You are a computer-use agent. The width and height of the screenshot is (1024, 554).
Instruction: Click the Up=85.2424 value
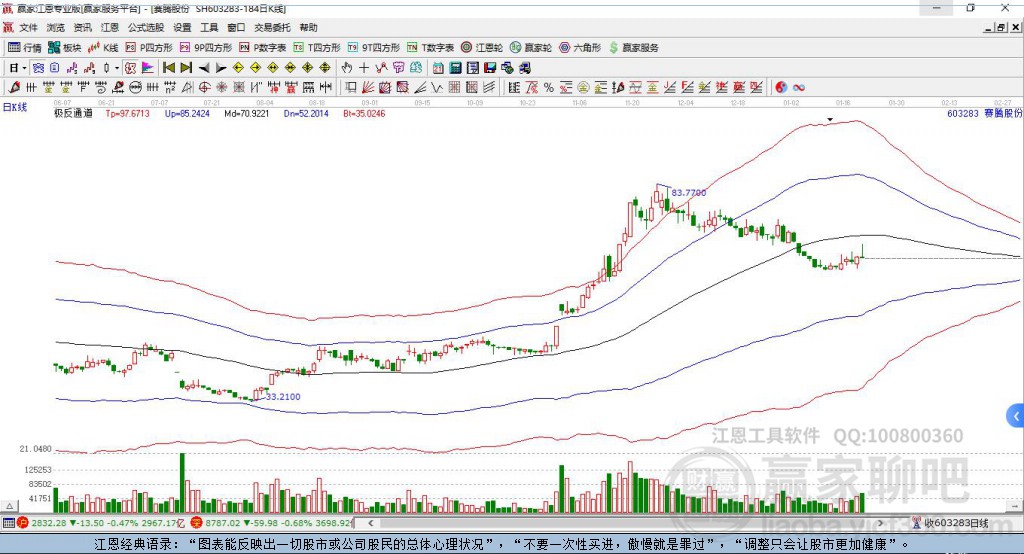click(187, 113)
